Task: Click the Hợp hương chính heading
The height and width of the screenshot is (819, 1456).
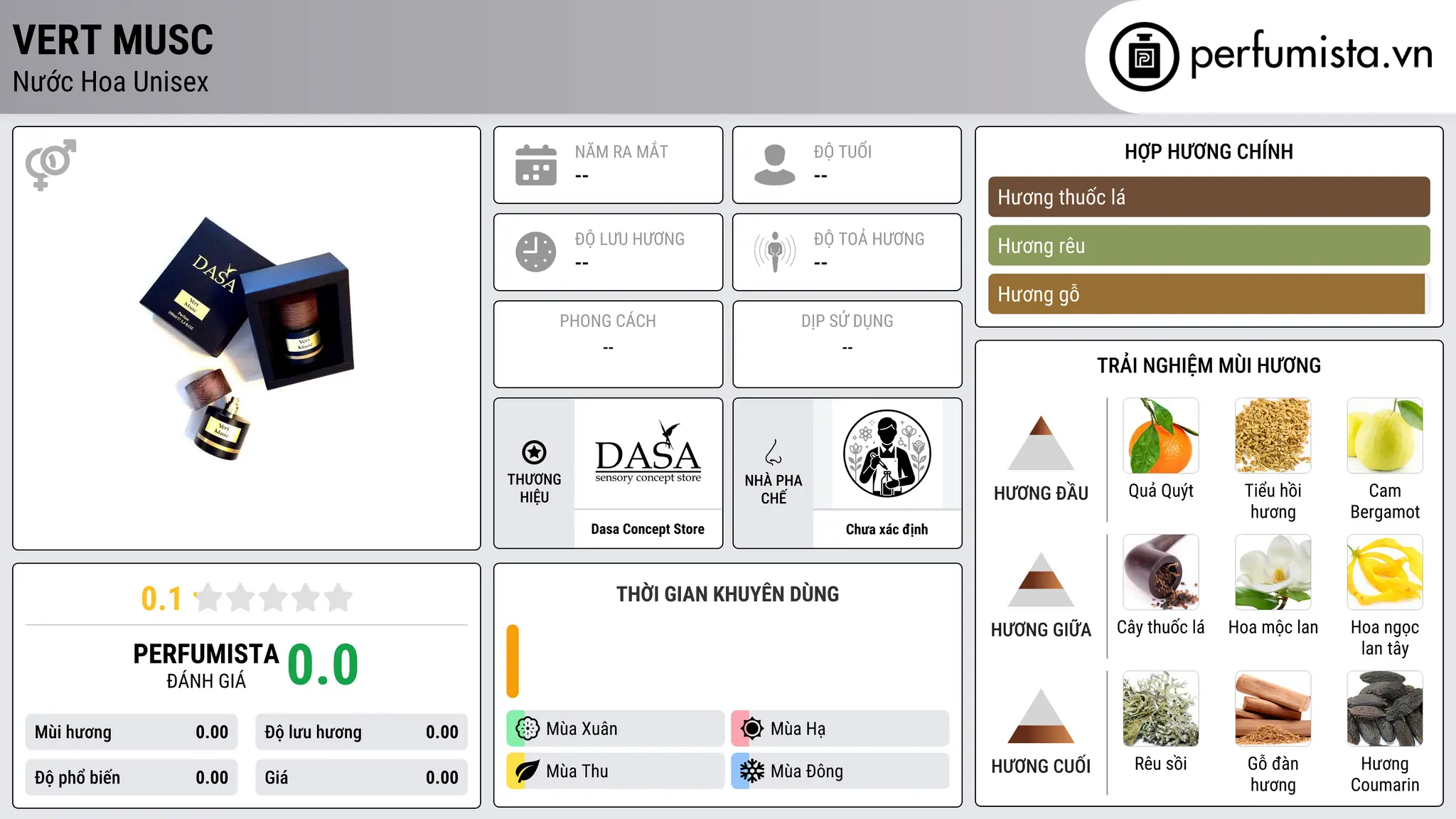Action: coord(1209,151)
